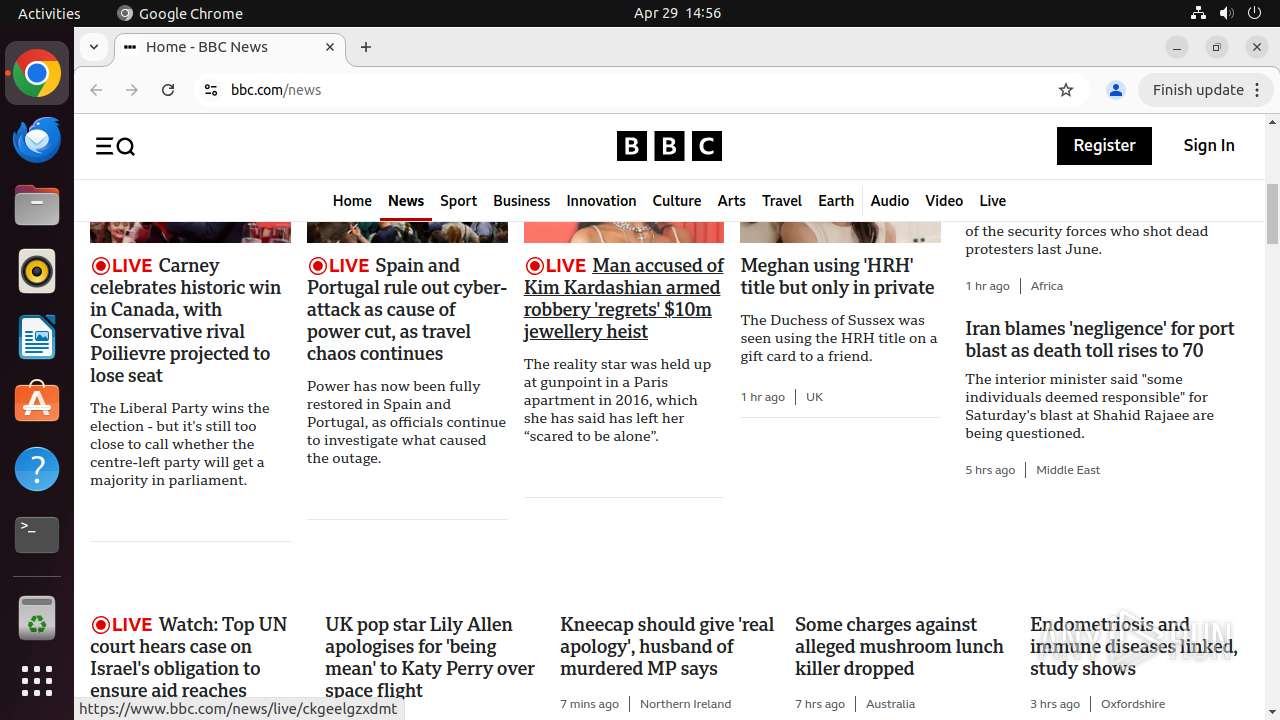Read Endometriosis and immune diseases article
Screen dimensions: 1280x720
(x=1134, y=646)
